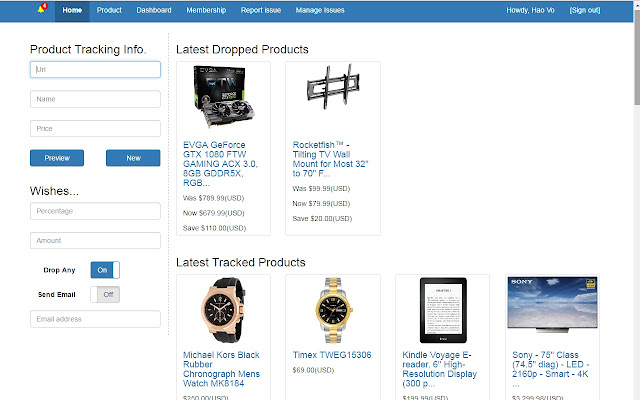Open the Rocketfish Tilting TV Wall Mount link
640x400 pixels.
click(330, 159)
